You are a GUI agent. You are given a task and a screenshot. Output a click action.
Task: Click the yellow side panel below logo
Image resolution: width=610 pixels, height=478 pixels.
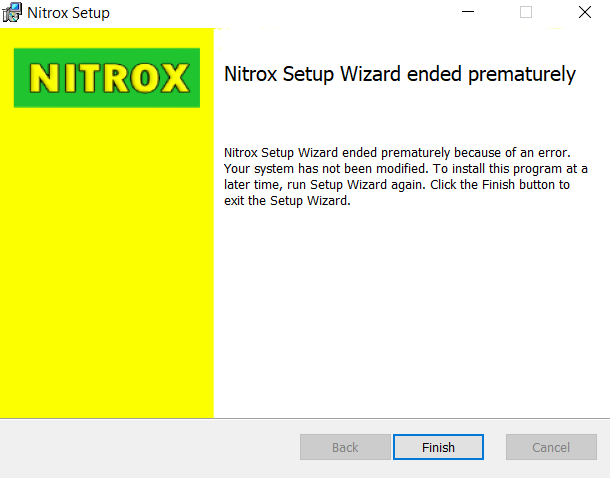click(107, 263)
